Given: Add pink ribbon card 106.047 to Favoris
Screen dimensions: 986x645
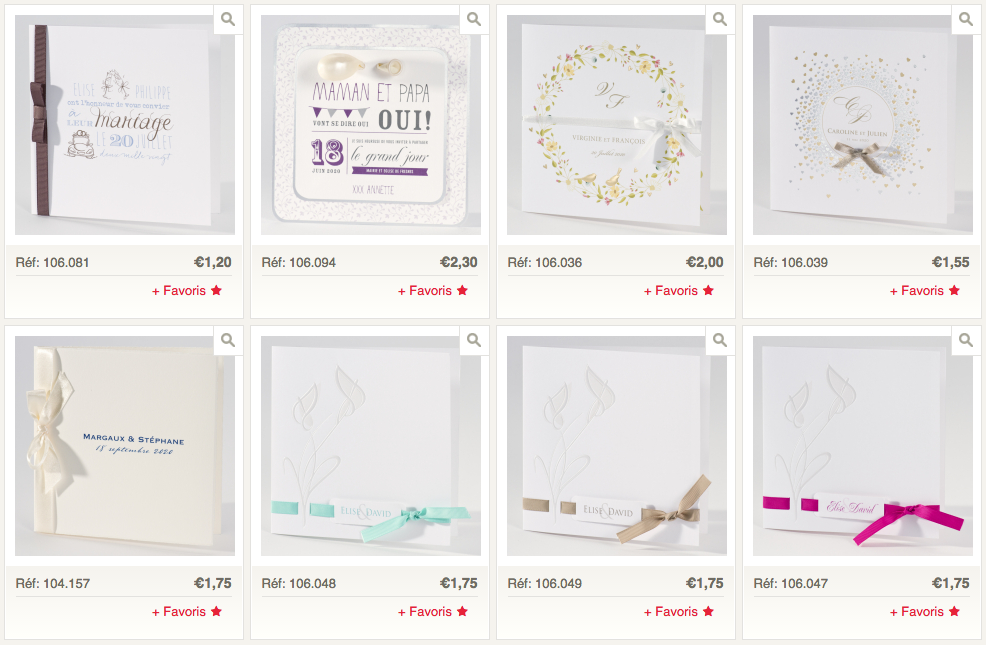Looking at the screenshot, I should 924,612.
